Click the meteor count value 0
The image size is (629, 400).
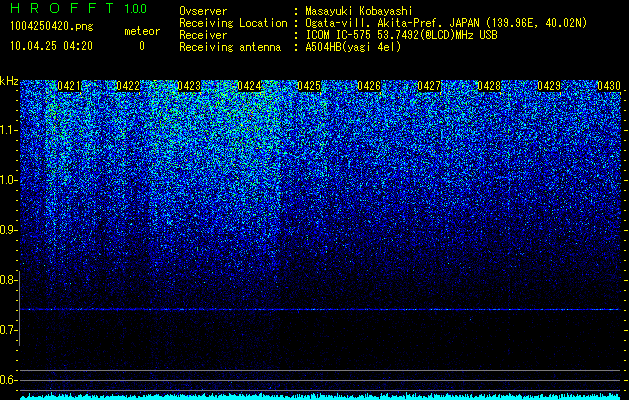pos(142,46)
